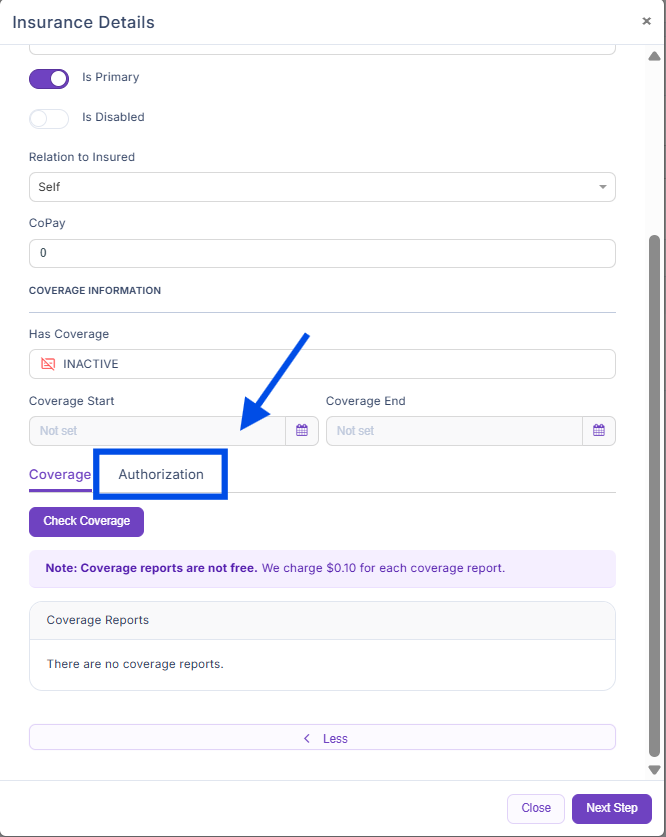Click the Coverage End date field
This screenshot has height=837, width=666.
click(454, 431)
